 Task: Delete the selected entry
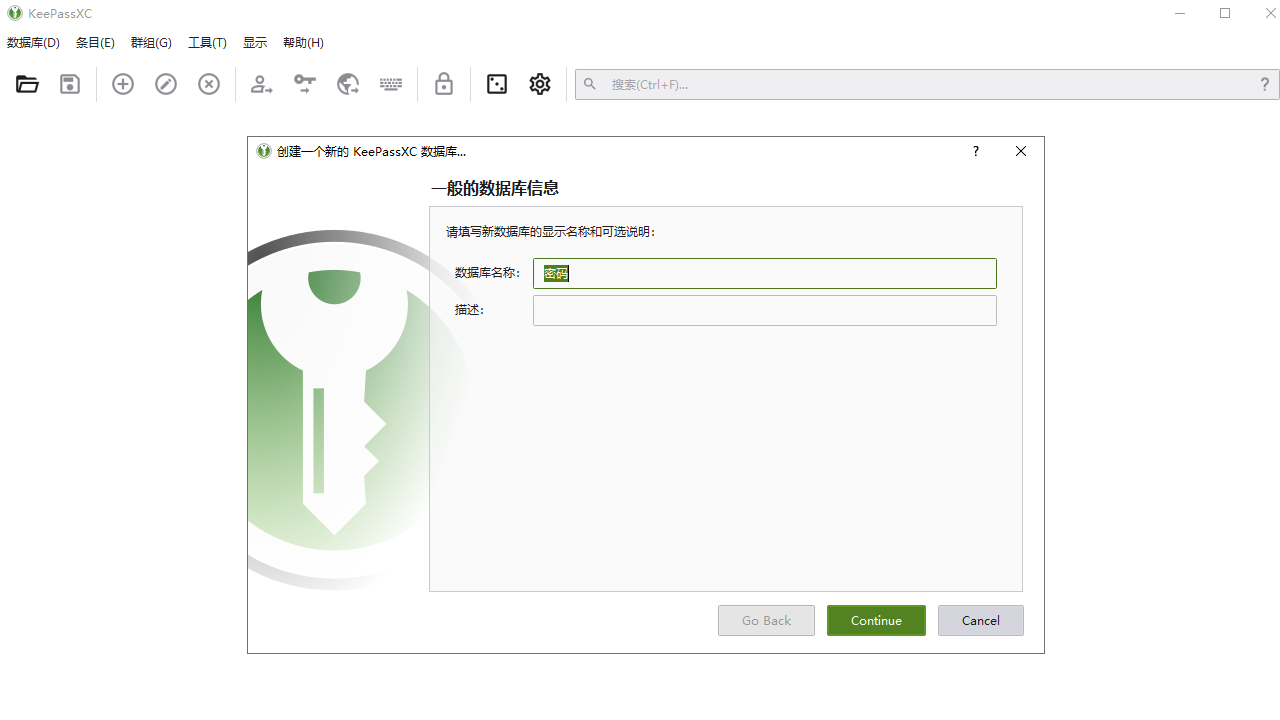tap(208, 84)
